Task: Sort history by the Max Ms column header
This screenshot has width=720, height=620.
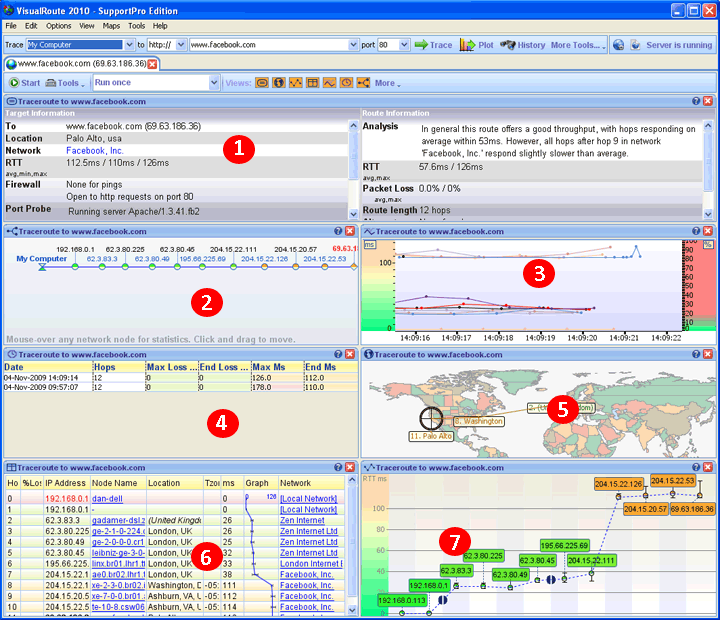Action: pyautogui.click(x=277, y=367)
